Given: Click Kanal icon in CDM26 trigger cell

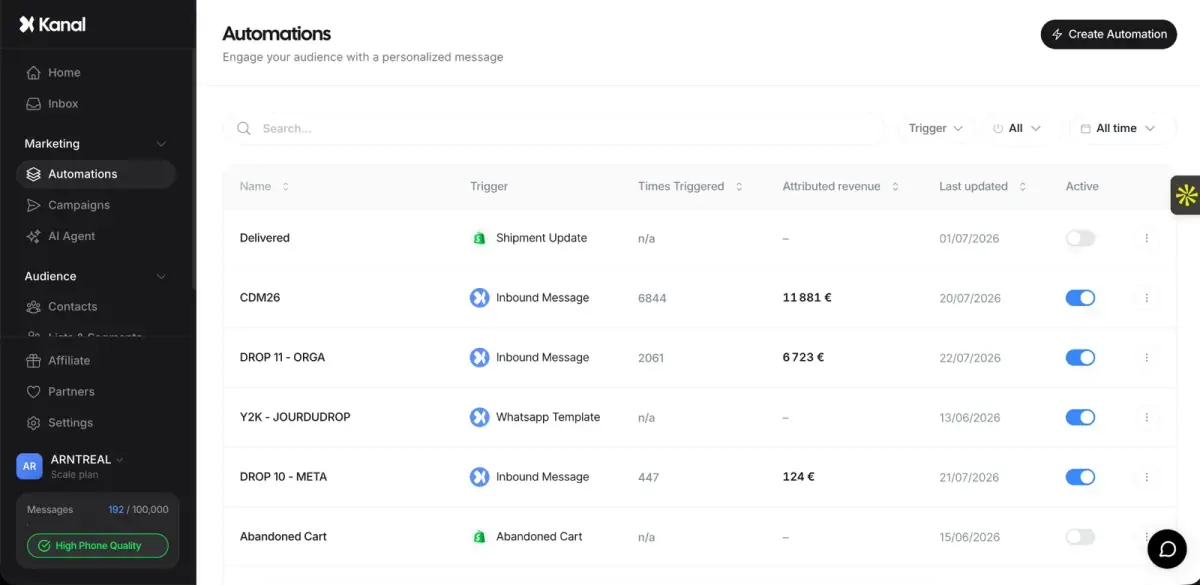Looking at the screenshot, I should point(479,298).
